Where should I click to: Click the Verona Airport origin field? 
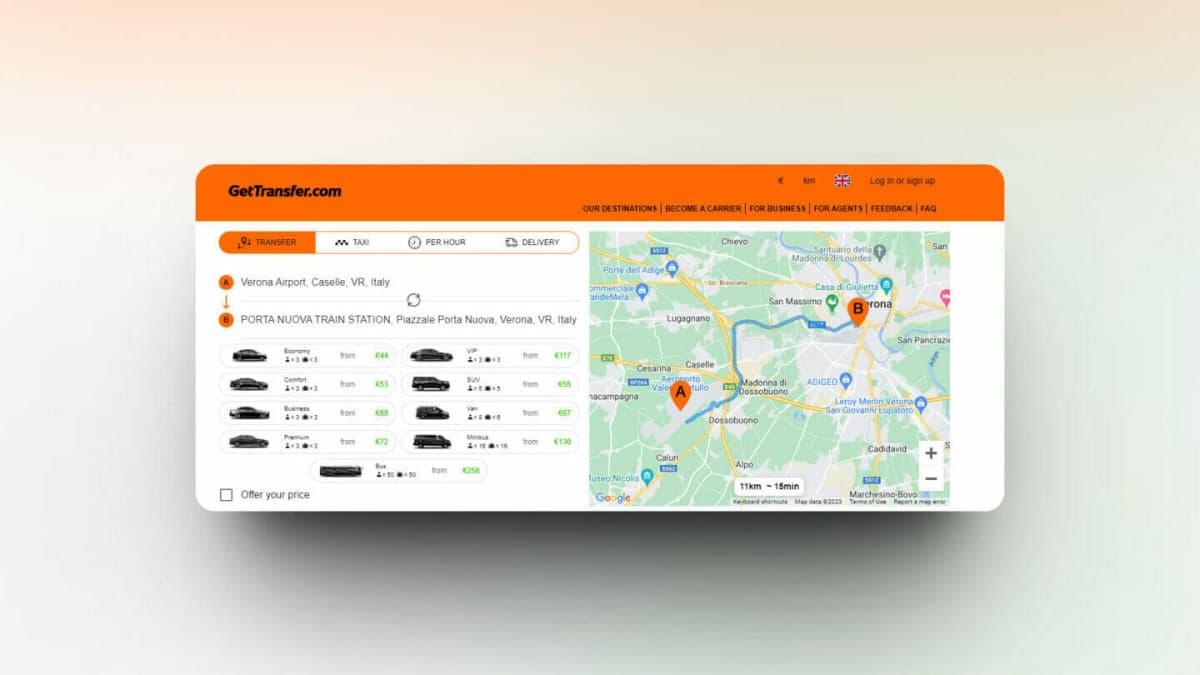315,283
